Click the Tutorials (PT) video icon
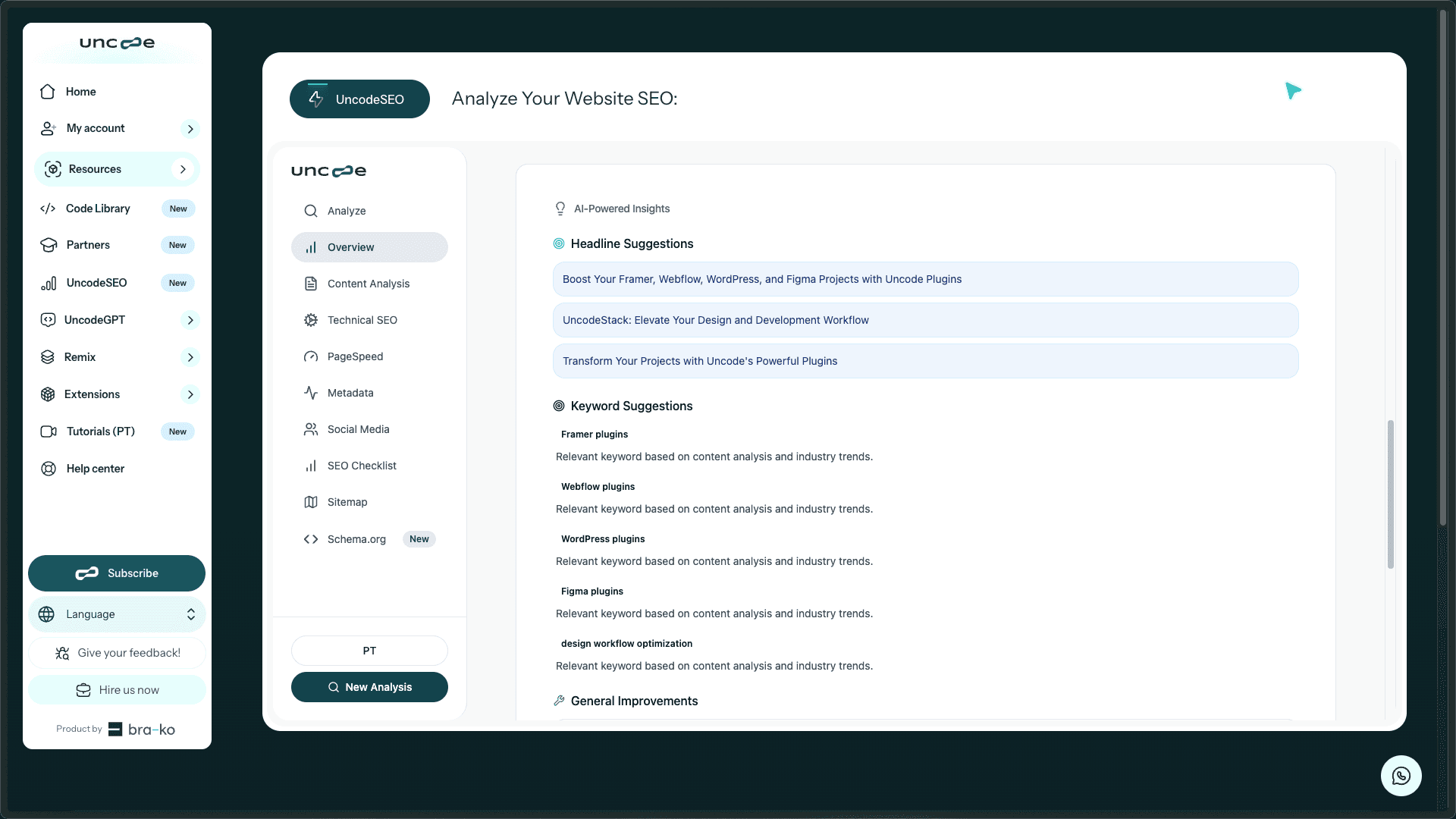The image size is (1456, 819). click(49, 431)
